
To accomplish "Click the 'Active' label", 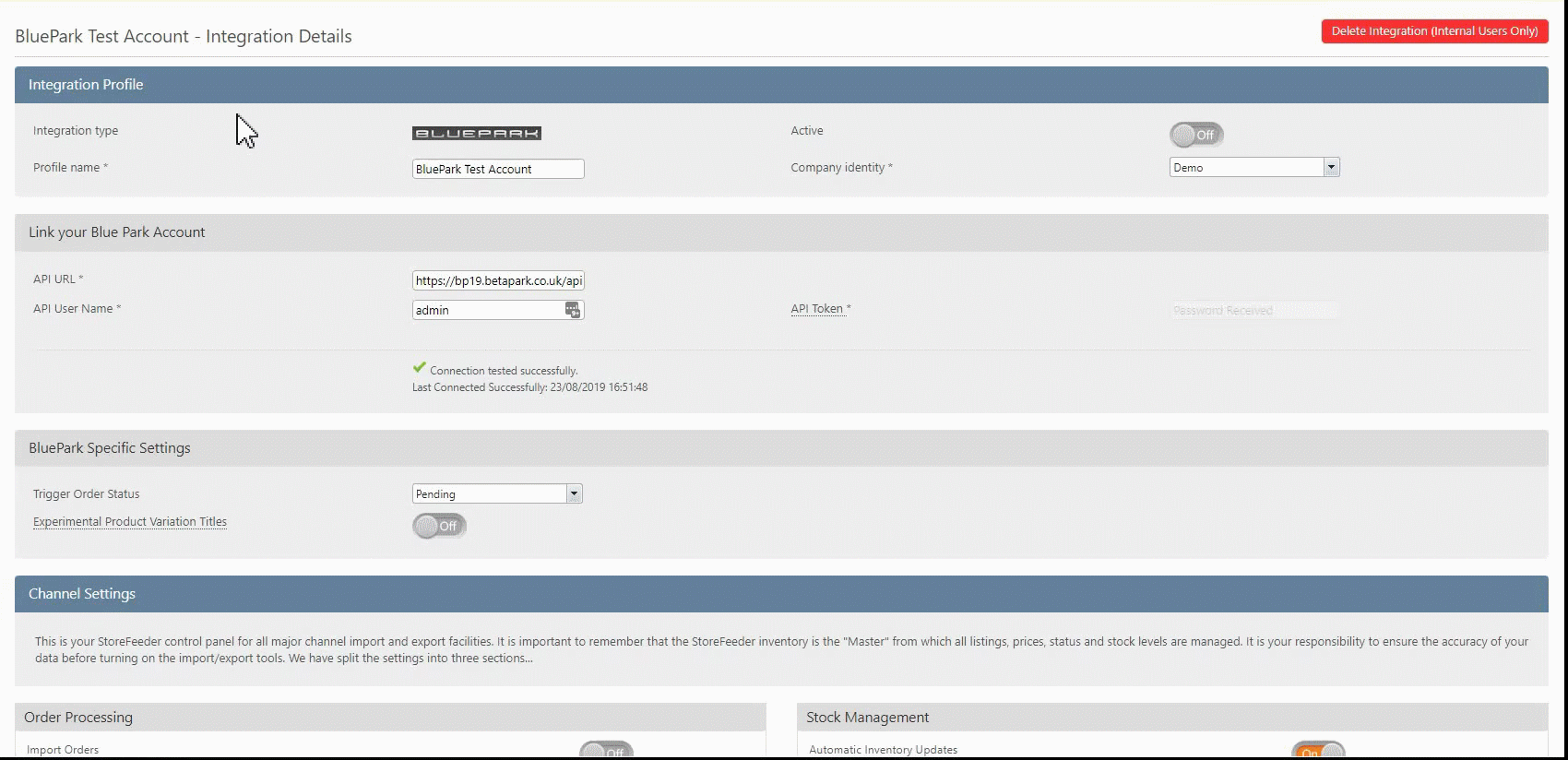I will tap(807, 131).
